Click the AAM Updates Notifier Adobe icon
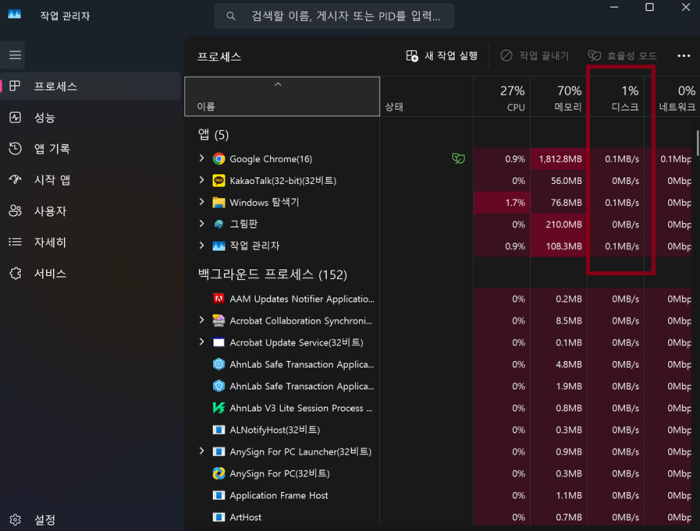 tap(219, 298)
